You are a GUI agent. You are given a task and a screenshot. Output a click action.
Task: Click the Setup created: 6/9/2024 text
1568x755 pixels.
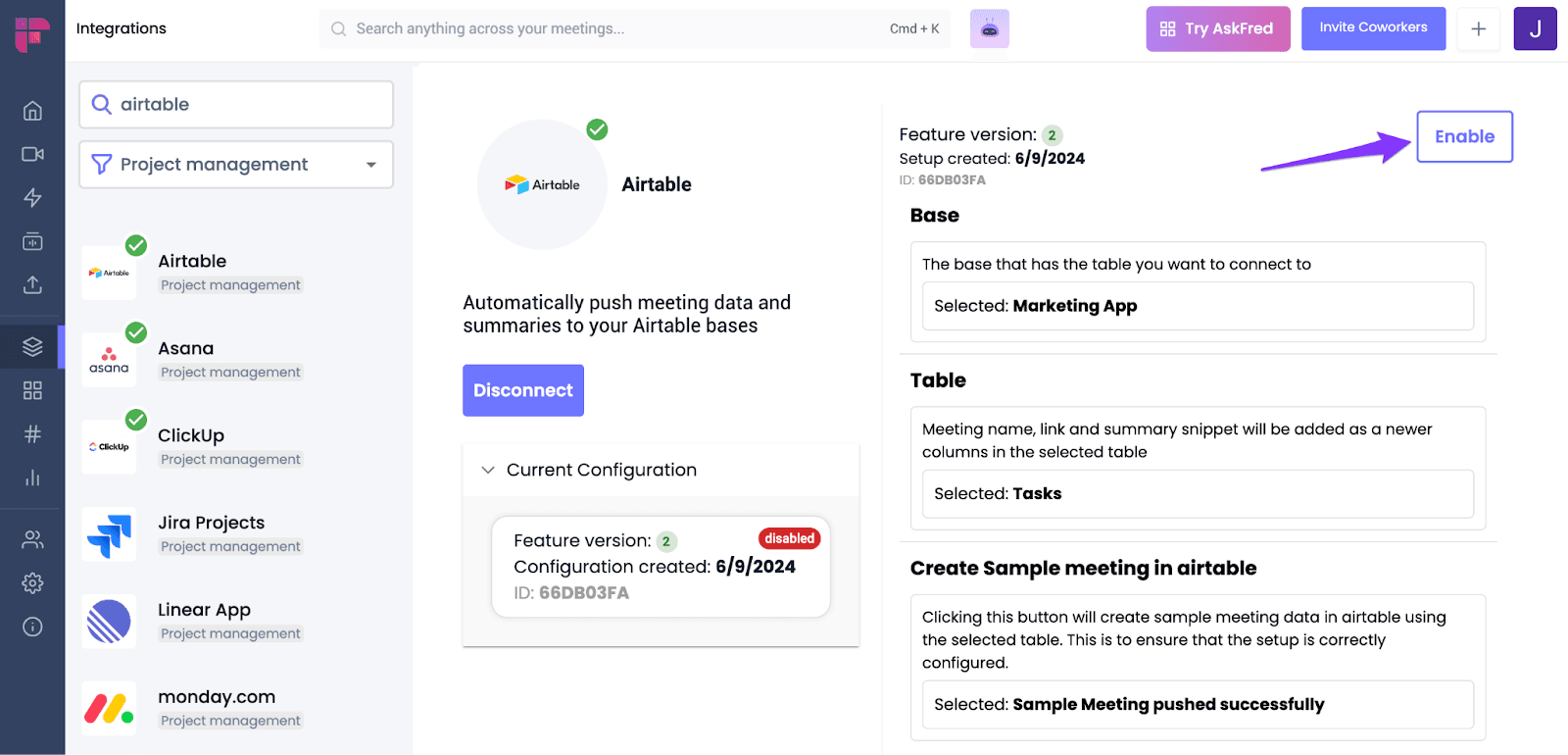click(x=992, y=159)
